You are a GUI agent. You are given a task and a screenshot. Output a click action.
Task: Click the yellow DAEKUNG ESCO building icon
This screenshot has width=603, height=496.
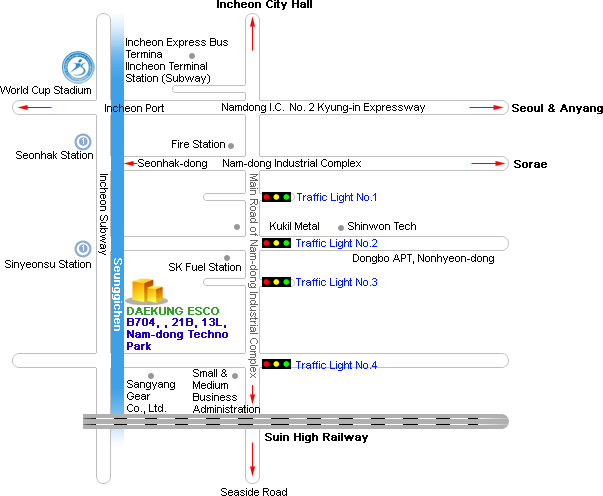147,291
